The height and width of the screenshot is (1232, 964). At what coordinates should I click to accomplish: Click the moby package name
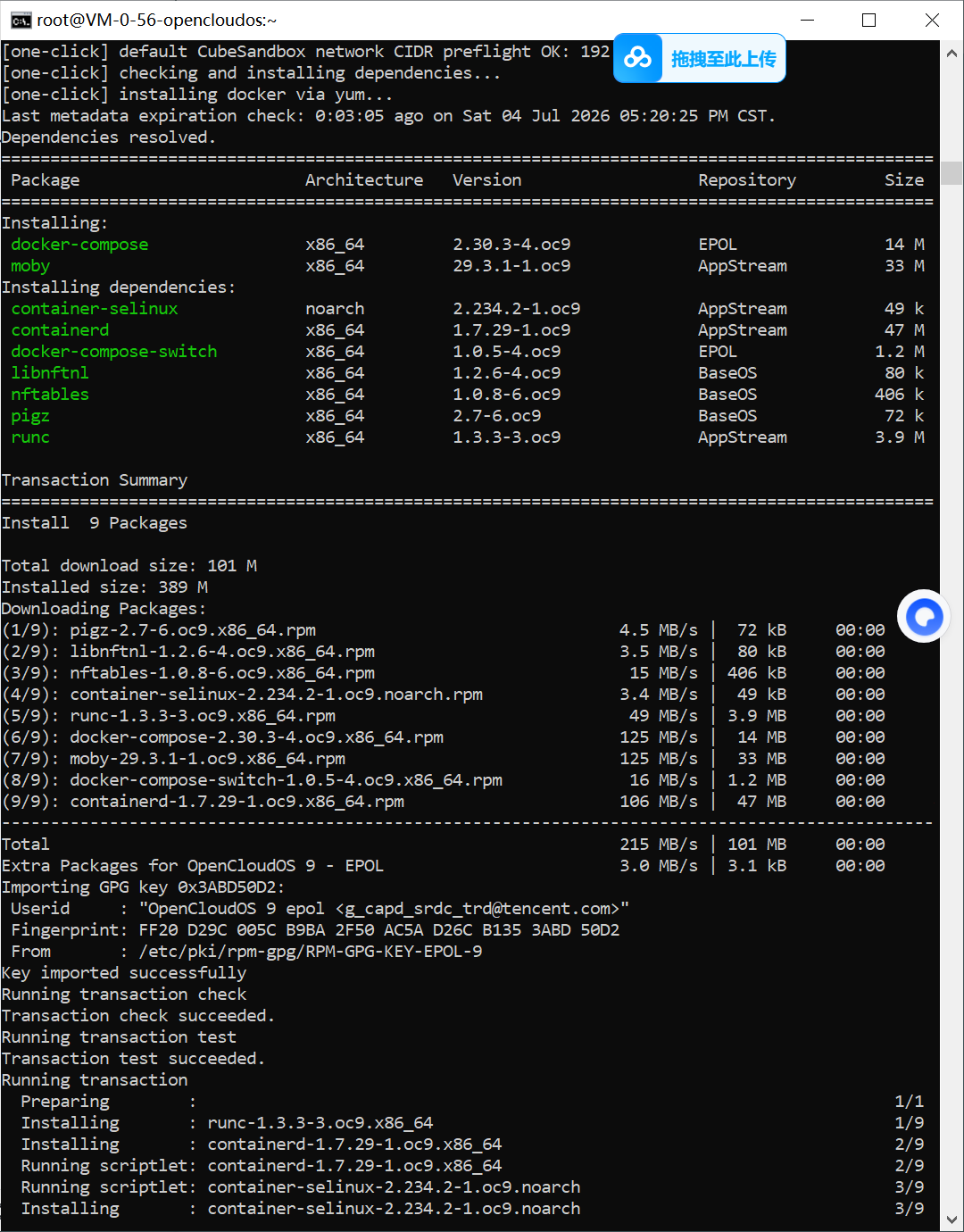pyautogui.click(x=30, y=266)
